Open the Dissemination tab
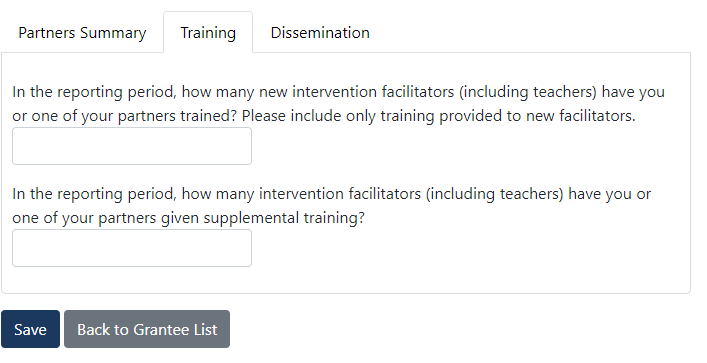Screen dimensions: 707x363 click(320, 32)
